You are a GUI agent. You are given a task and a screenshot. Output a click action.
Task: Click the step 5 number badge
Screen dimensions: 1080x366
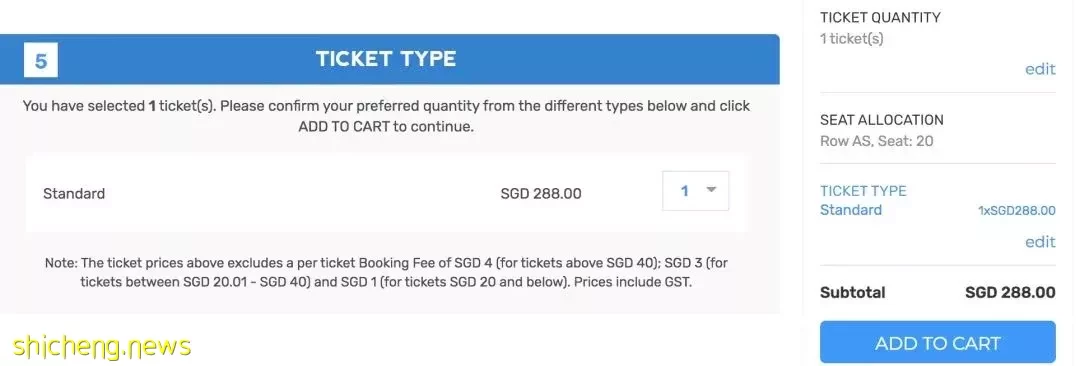[41, 60]
